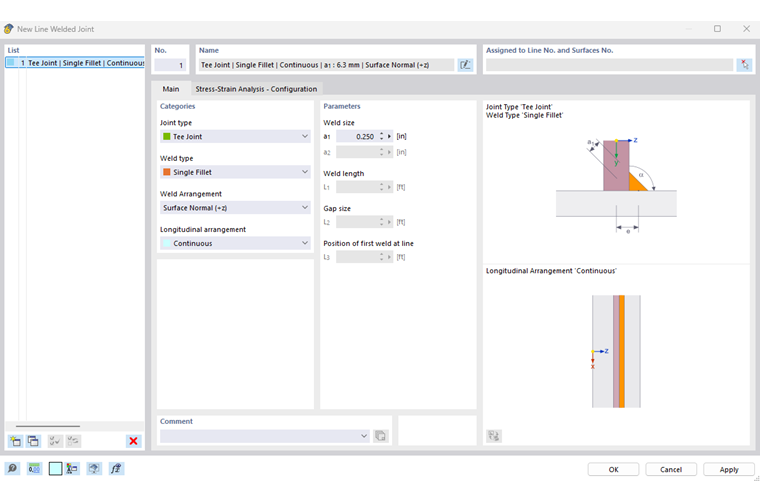Click the Assigned to Line No. input field
This screenshot has width=760, height=503.
point(609,64)
